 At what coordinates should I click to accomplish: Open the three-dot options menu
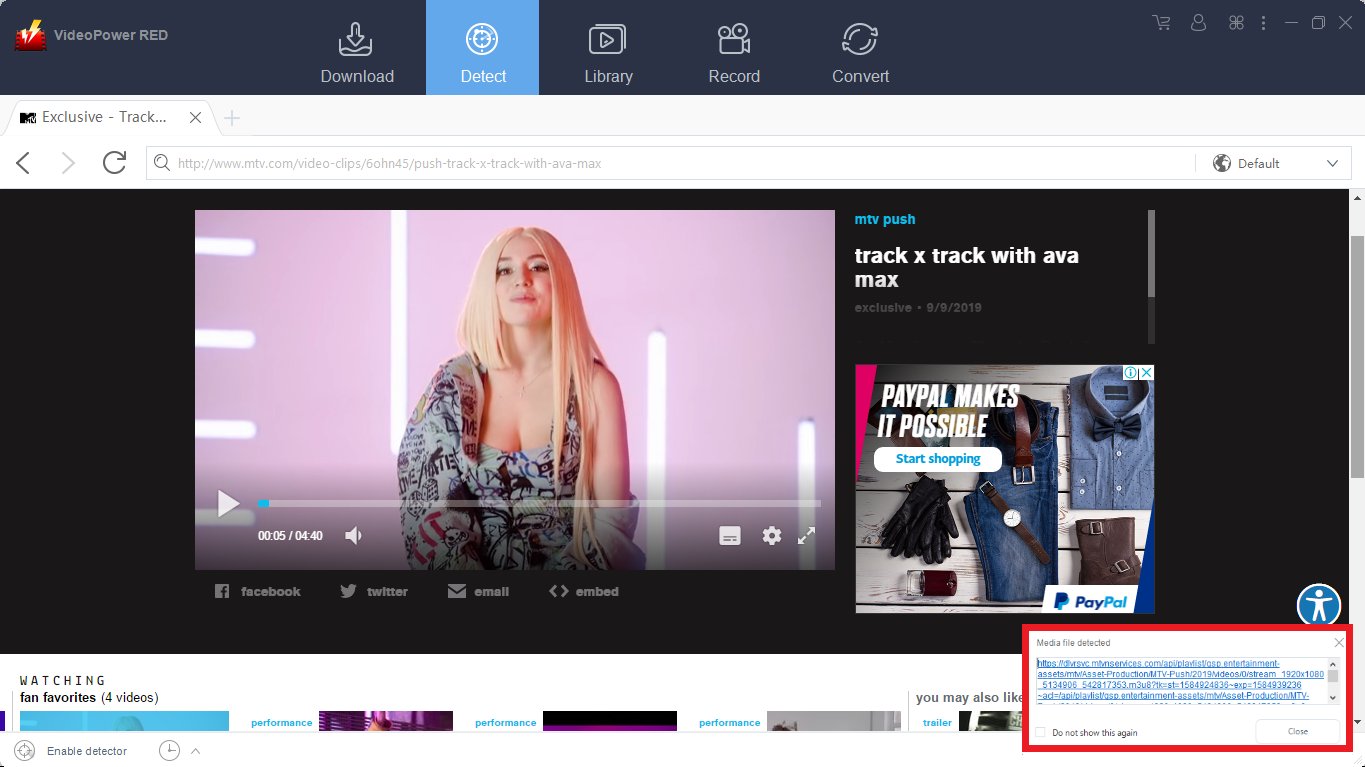pos(1264,22)
